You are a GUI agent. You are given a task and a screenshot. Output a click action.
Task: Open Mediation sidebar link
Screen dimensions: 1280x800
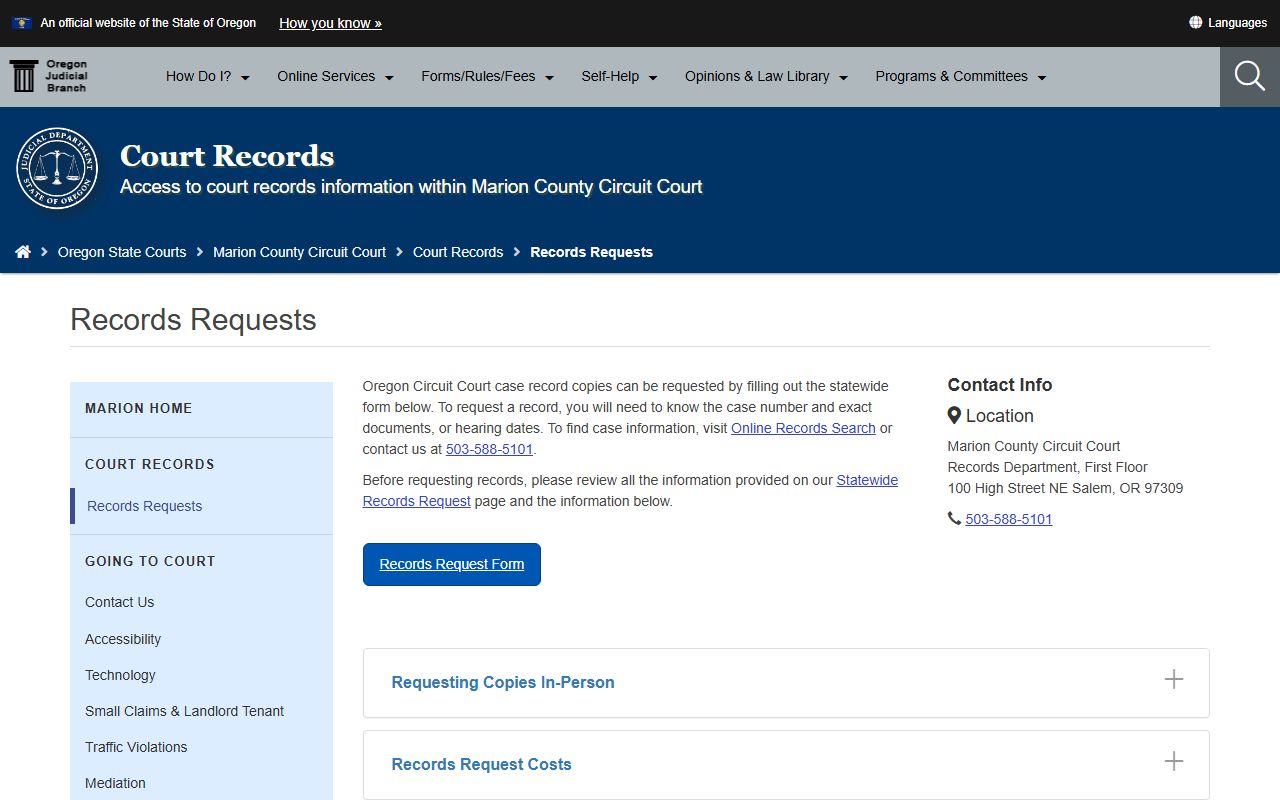pyautogui.click(x=115, y=783)
